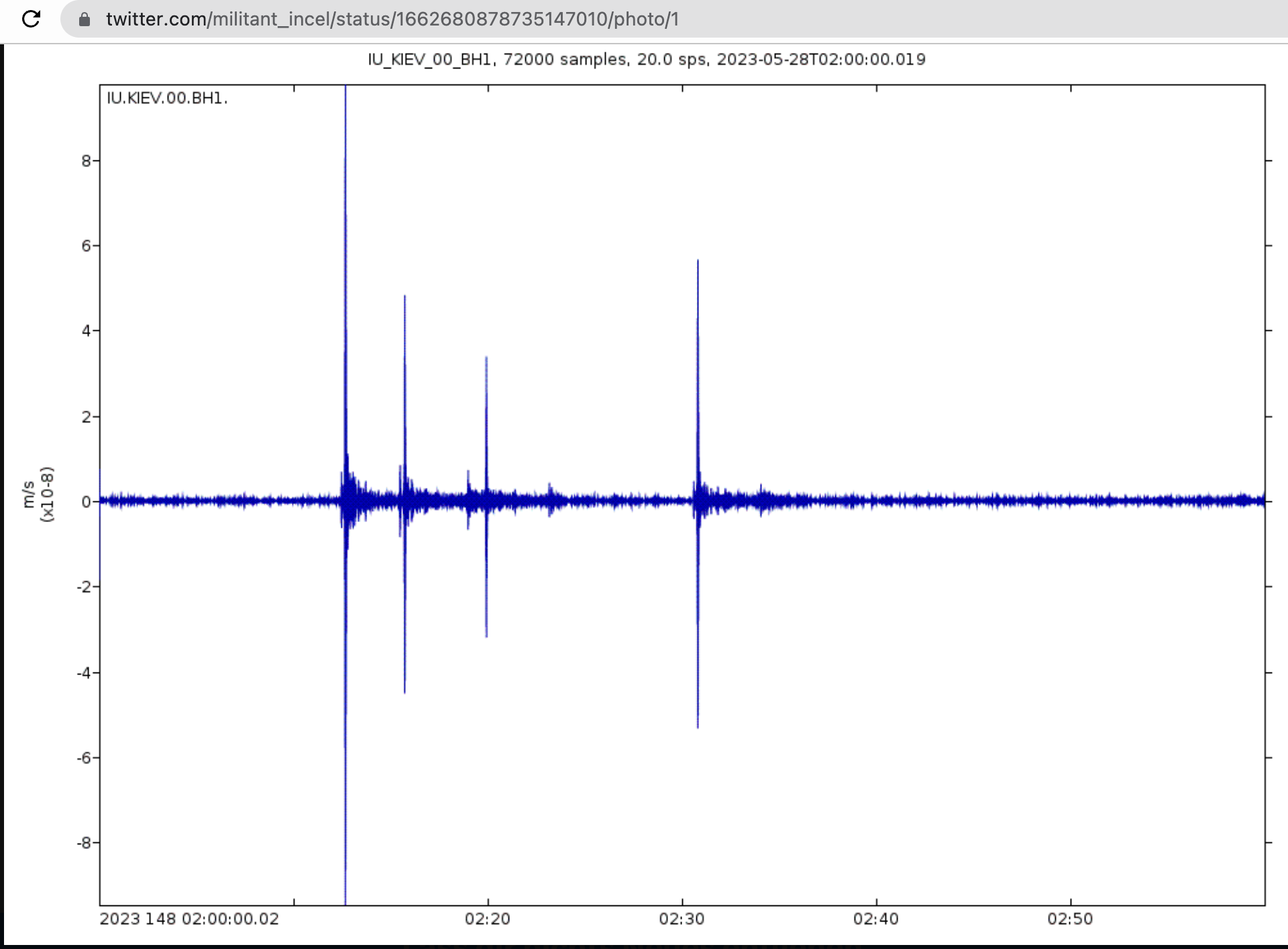Click the y-axis value '-6'
Screen dimensions: 1288x949
tap(84, 758)
